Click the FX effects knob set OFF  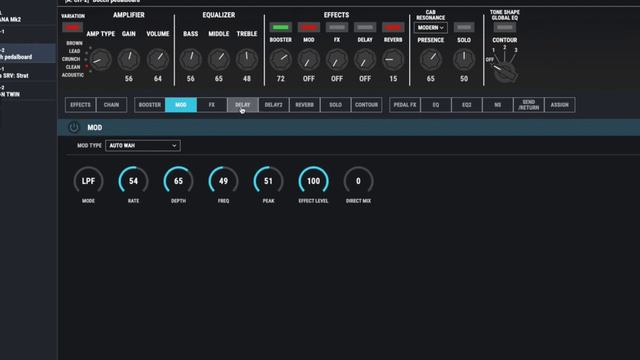tap(337, 60)
